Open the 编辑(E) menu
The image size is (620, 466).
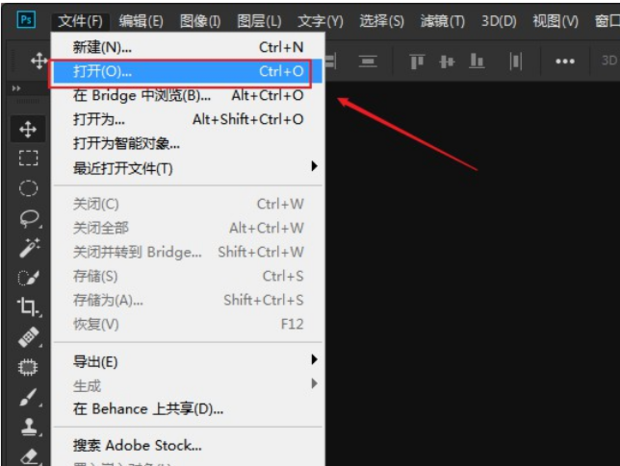point(141,21)
